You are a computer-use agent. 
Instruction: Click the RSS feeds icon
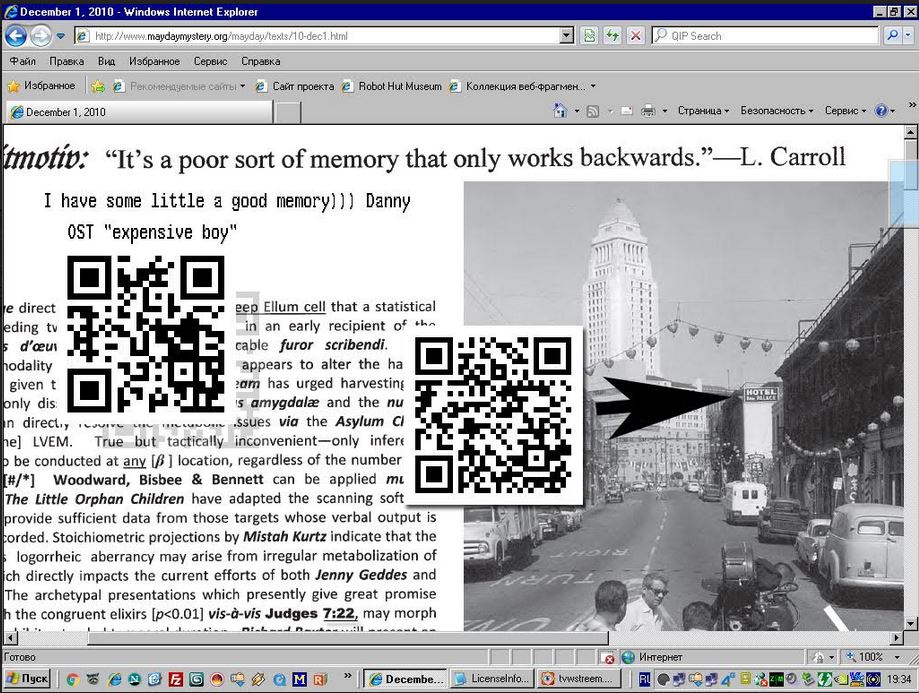pos(593,111)
